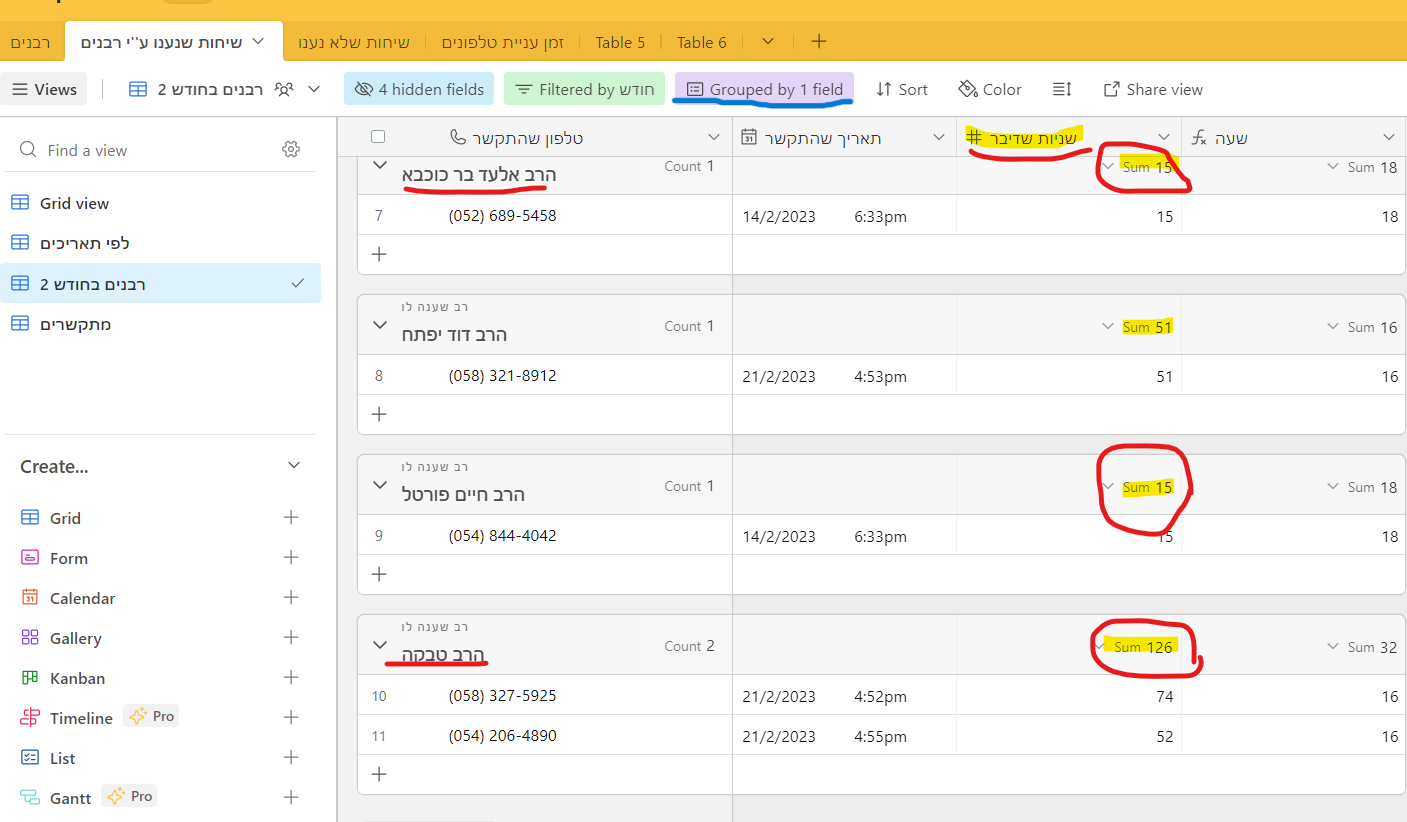The image size is (1407, 822).
Task: Add a new Kanban view with plus
Action: pyautogui.click(x=291, y=677)
